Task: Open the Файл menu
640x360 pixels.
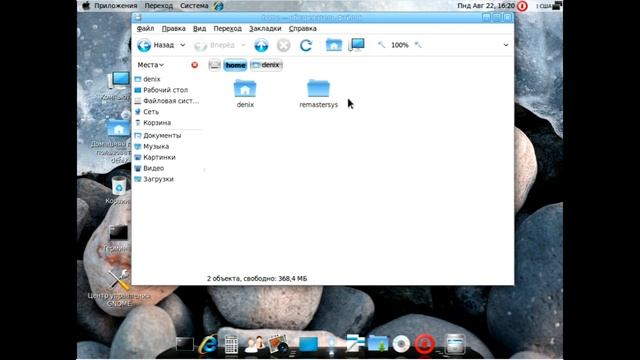Action: click(145, 29)
